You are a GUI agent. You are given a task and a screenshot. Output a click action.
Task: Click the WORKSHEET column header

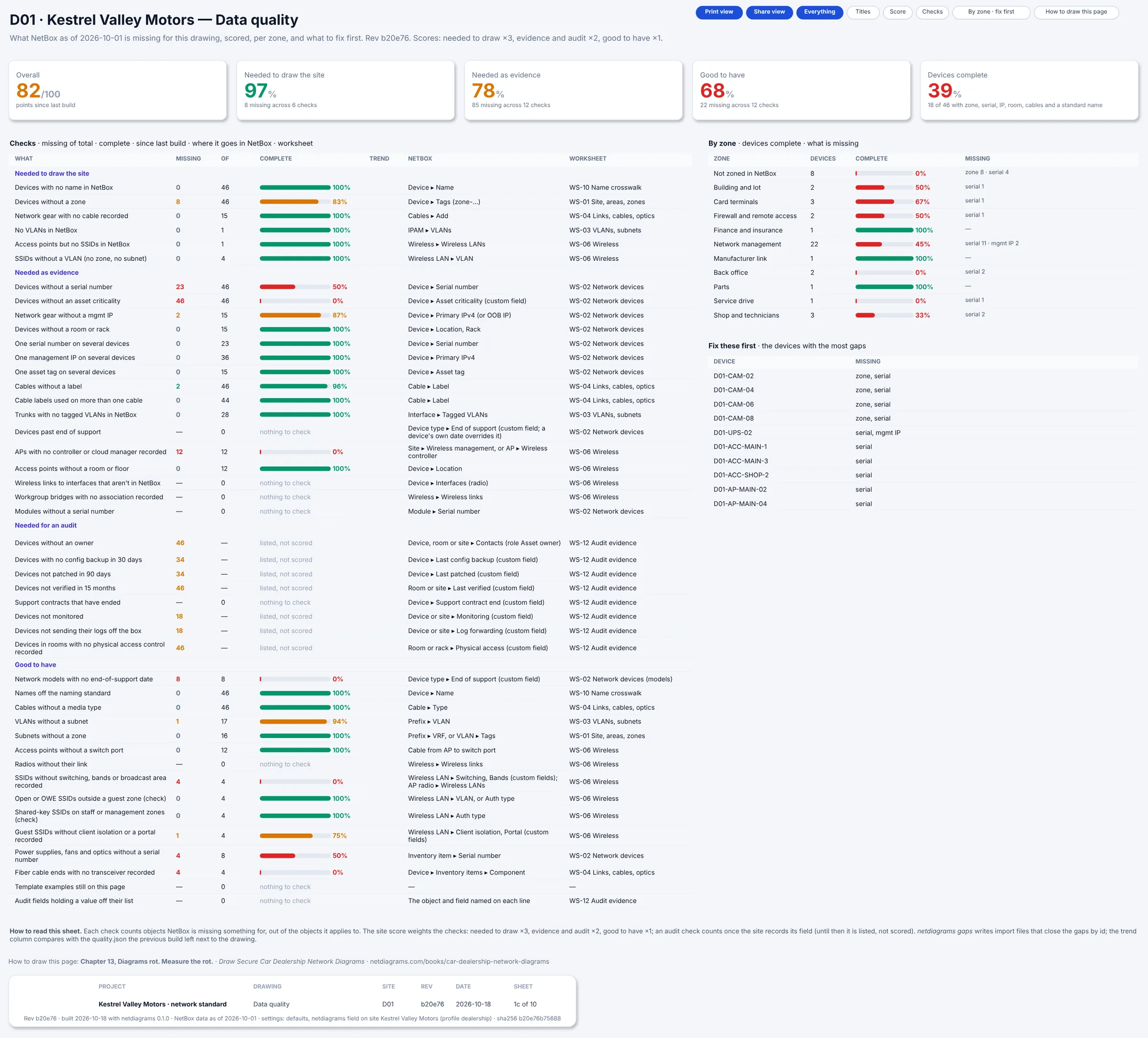(x=588, y=159)
